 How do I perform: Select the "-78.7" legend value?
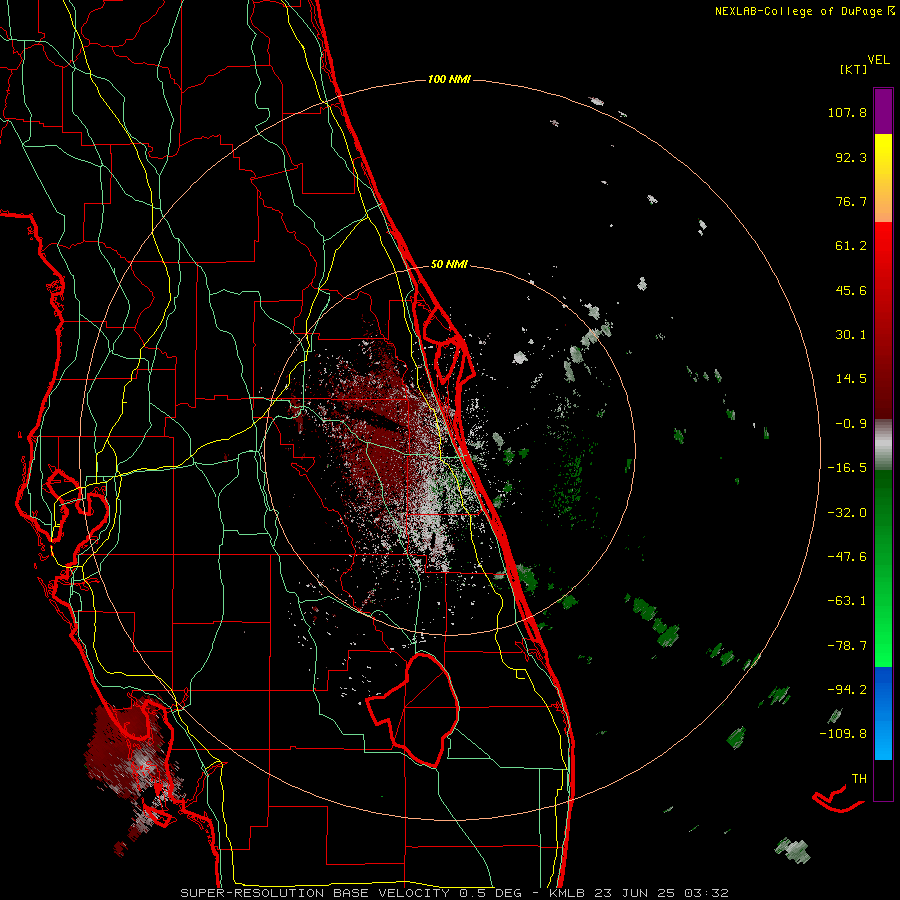[x=847, y=646]
